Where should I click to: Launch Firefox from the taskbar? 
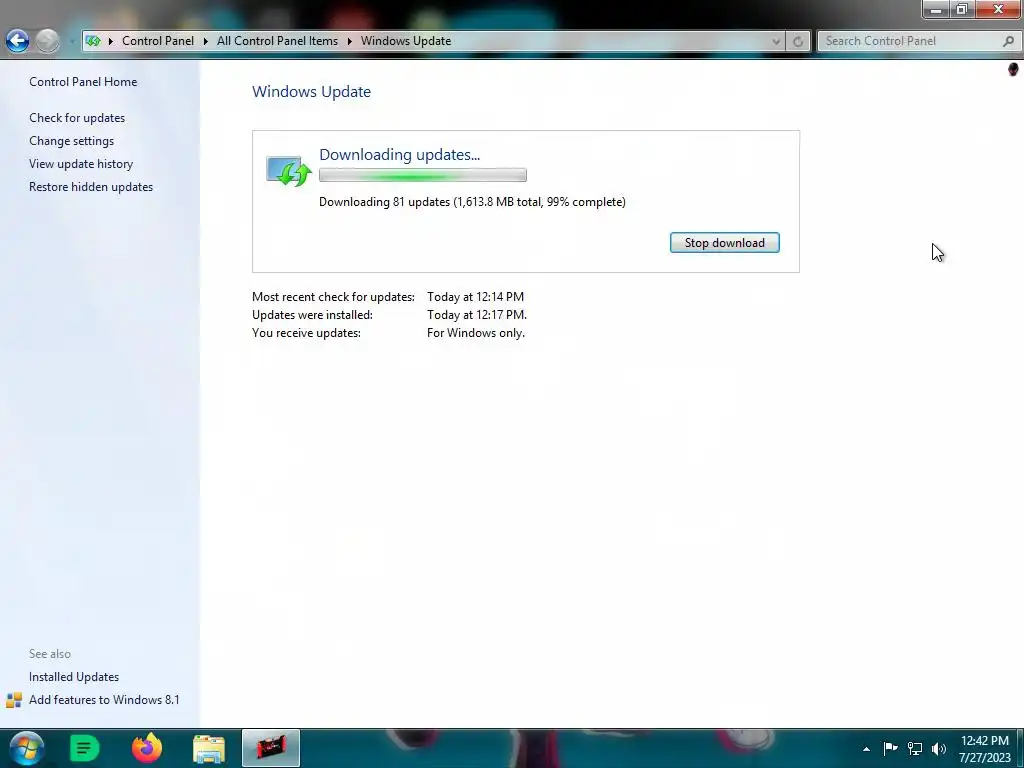point(147,748)
